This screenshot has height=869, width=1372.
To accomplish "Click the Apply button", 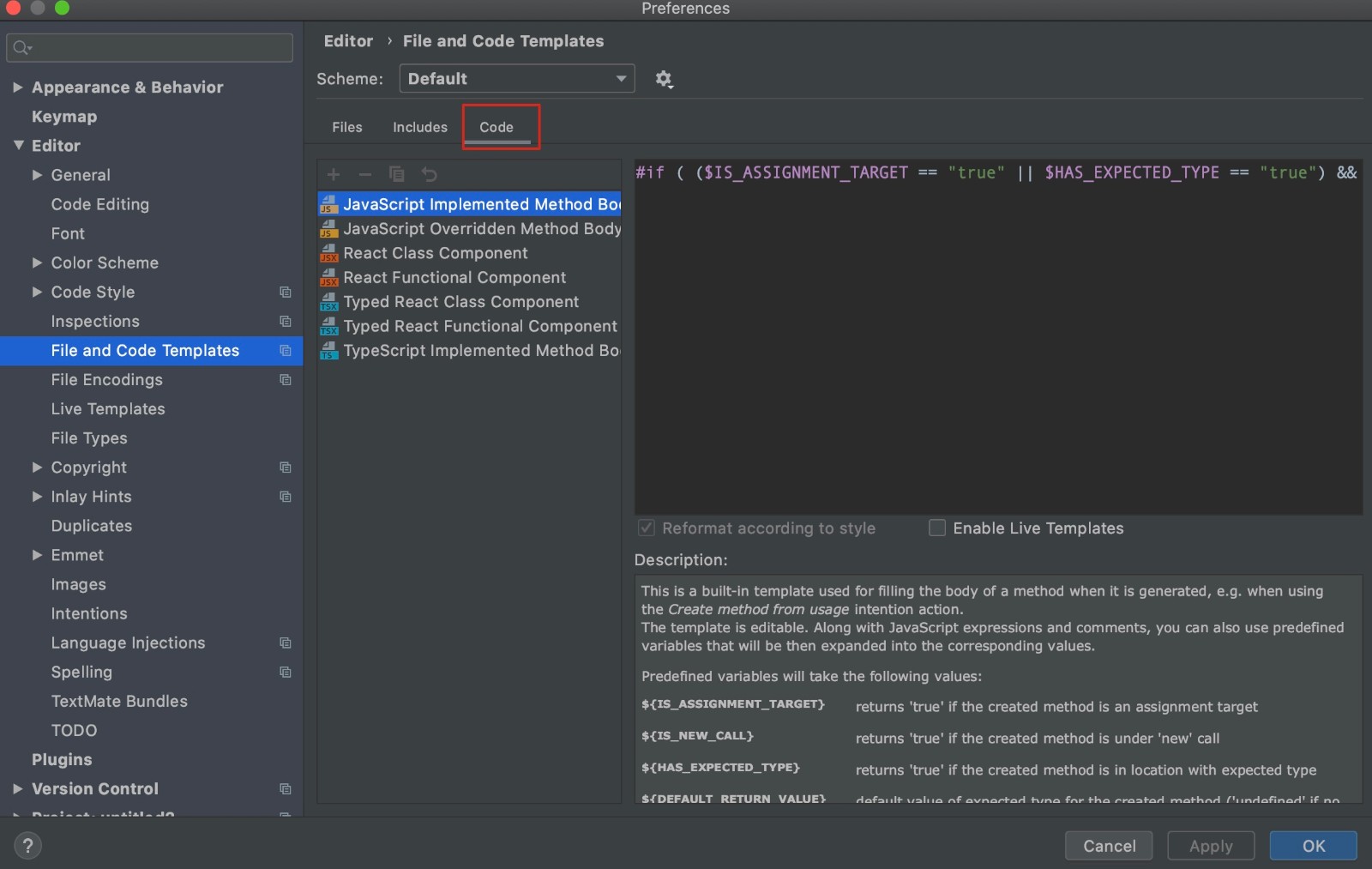I will tap(1211, 846).
